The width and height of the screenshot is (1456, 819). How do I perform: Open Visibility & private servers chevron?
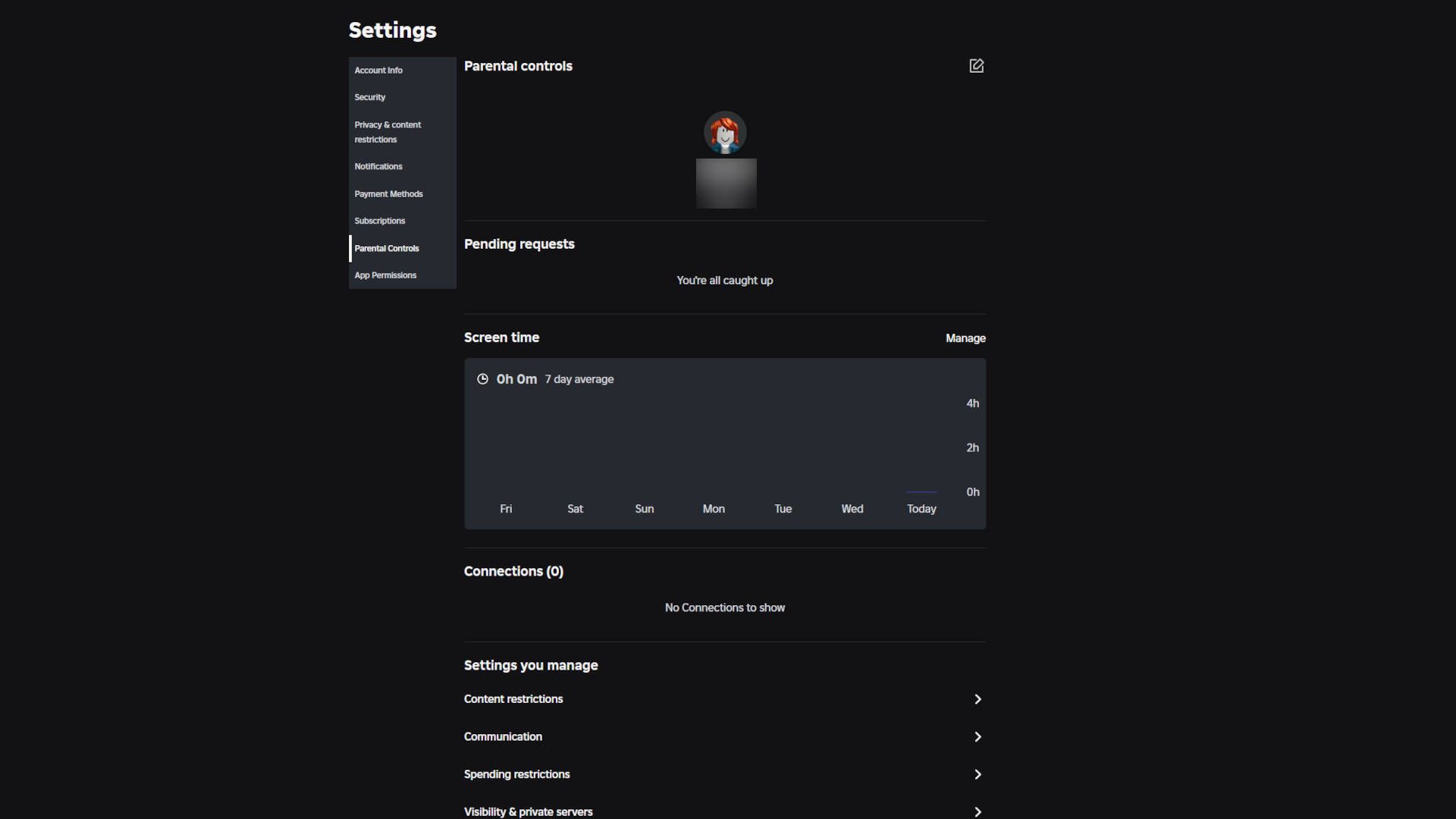tap(977, 811)
